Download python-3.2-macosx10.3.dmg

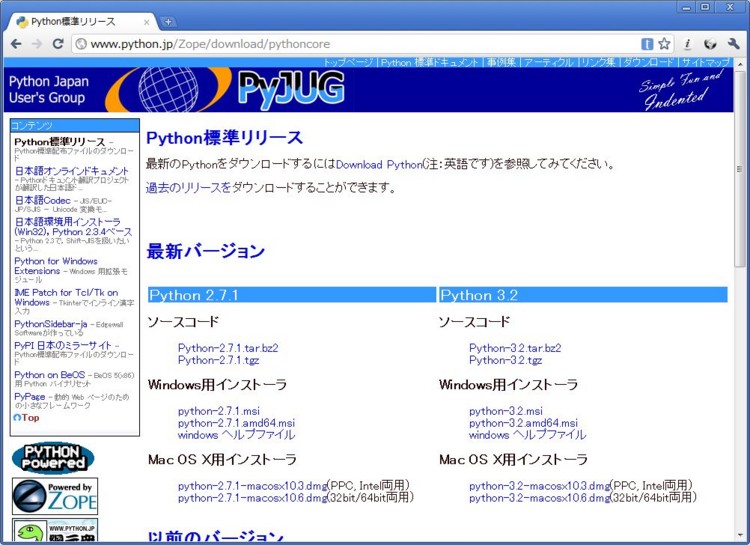(x=540, y=486)
